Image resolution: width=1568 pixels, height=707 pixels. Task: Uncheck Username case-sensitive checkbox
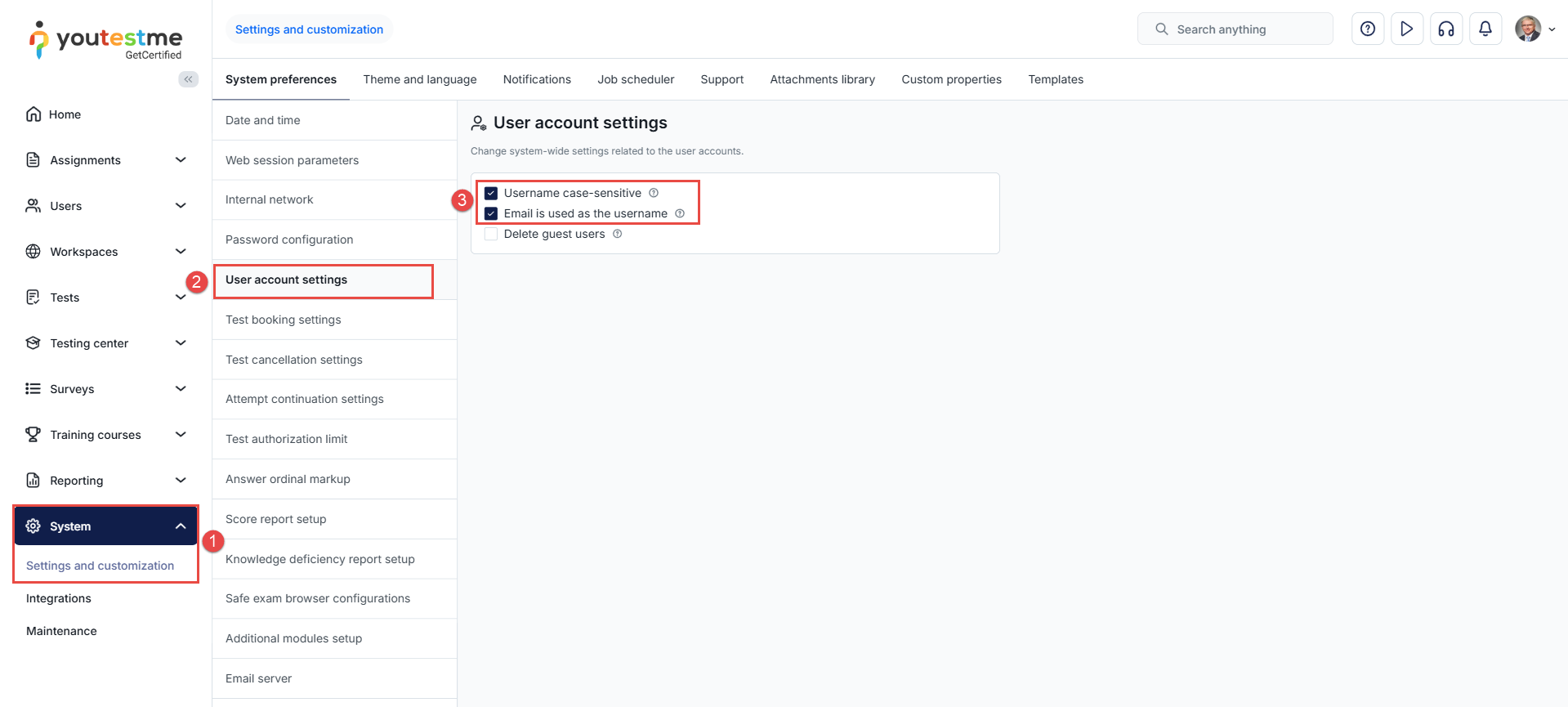point(491,193)
